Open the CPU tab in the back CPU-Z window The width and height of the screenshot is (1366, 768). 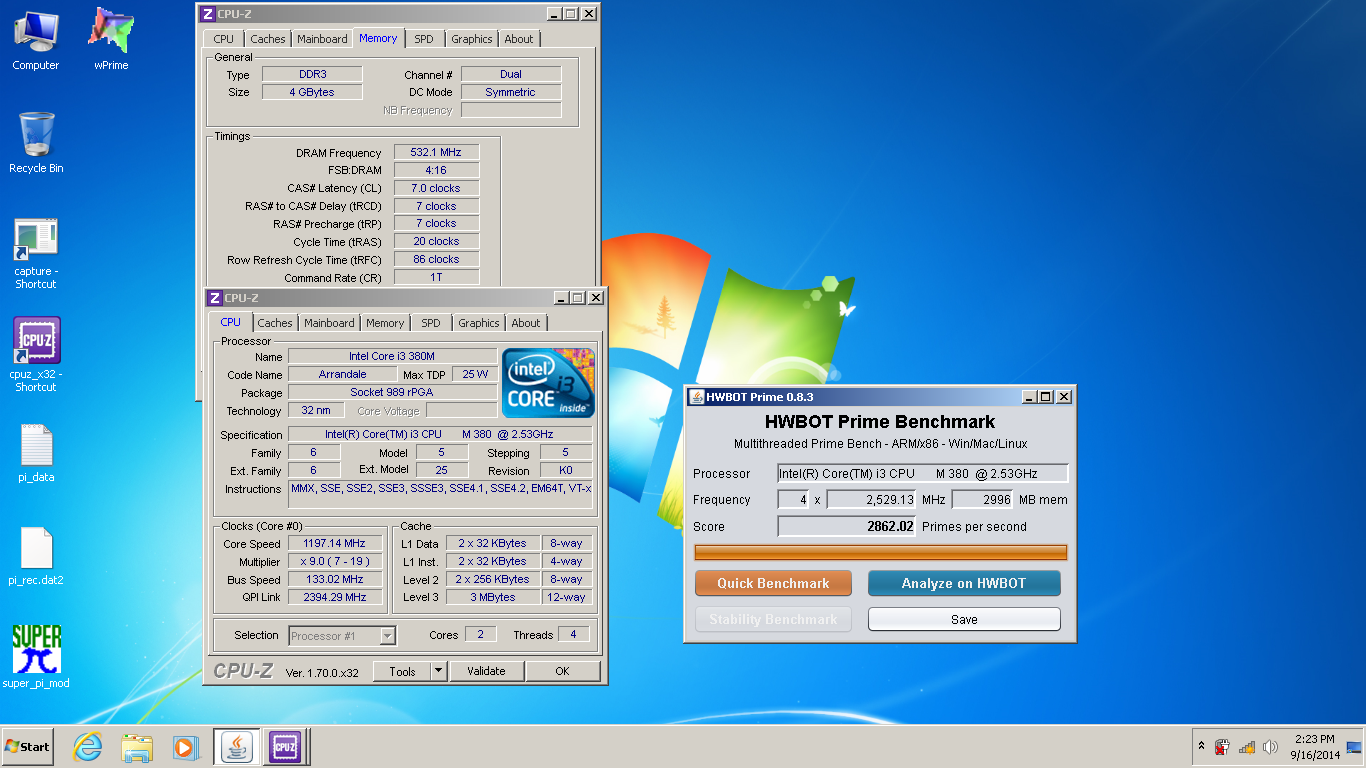pos(224,39)
